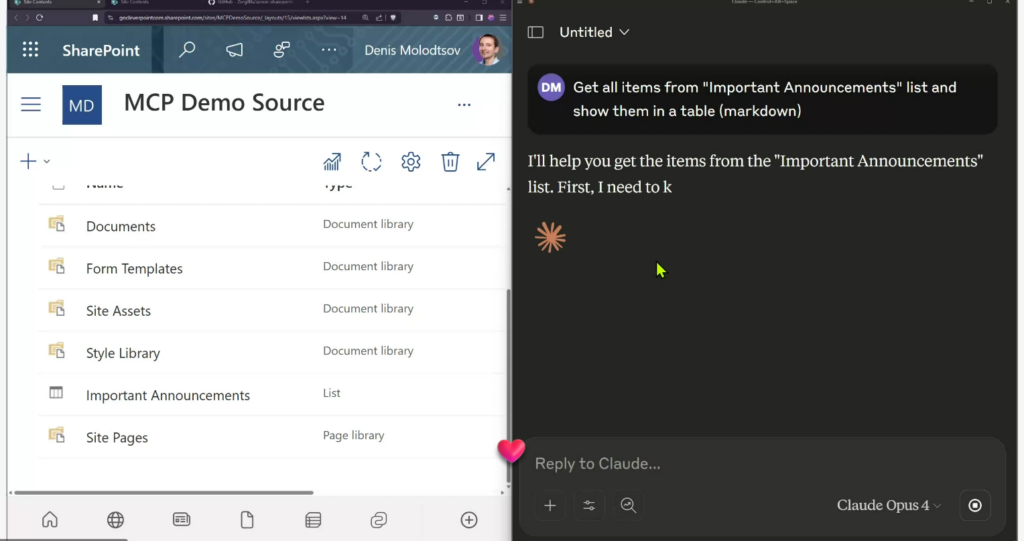Click the file page icon in the bottom bar

coord(247,520)
